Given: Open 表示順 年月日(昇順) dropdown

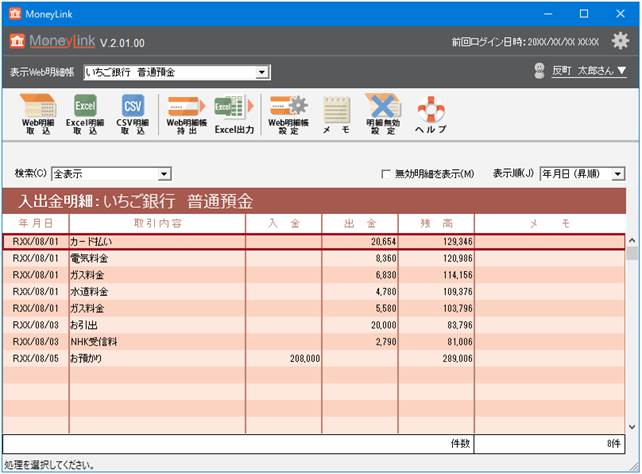Looking at the screenshot, I should point(617,174).
